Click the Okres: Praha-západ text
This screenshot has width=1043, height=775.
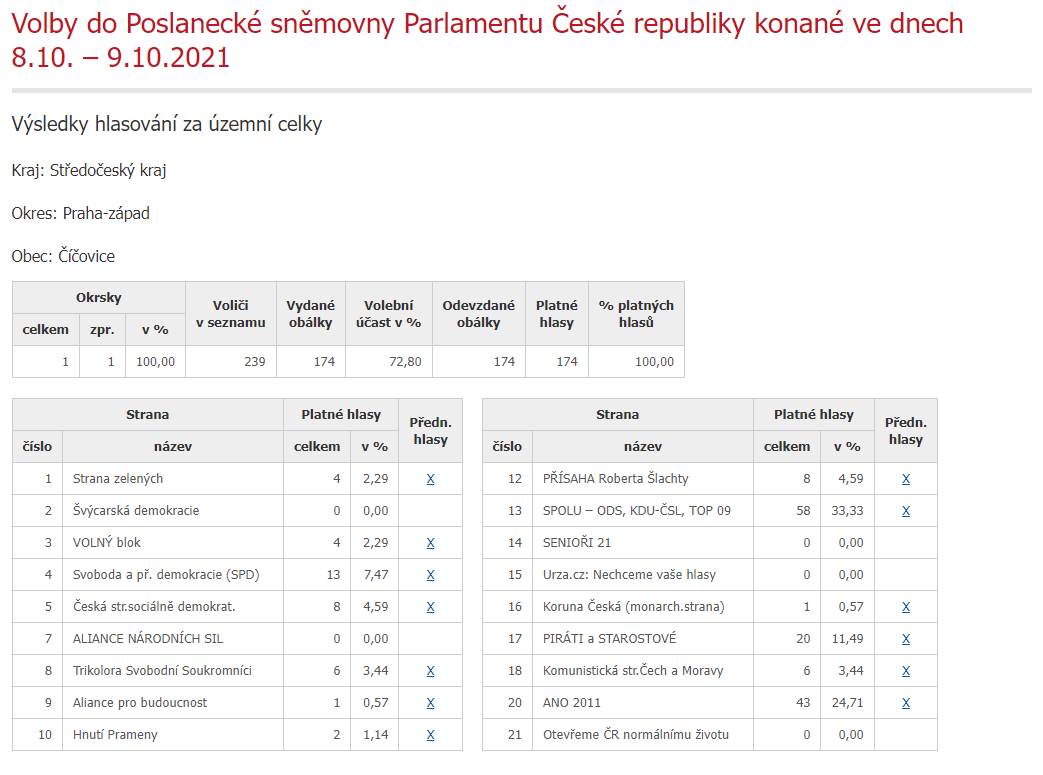(x=81, y=213)
